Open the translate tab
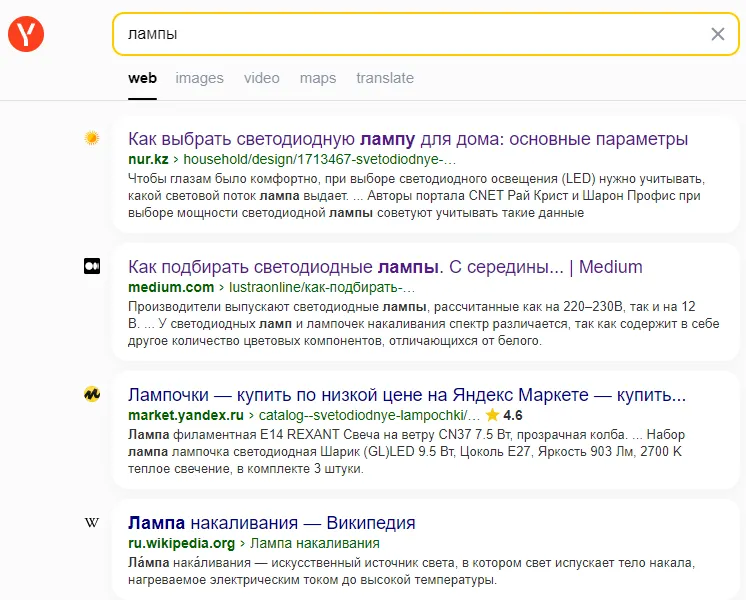The image size is (746, 600). coord(385,78)
